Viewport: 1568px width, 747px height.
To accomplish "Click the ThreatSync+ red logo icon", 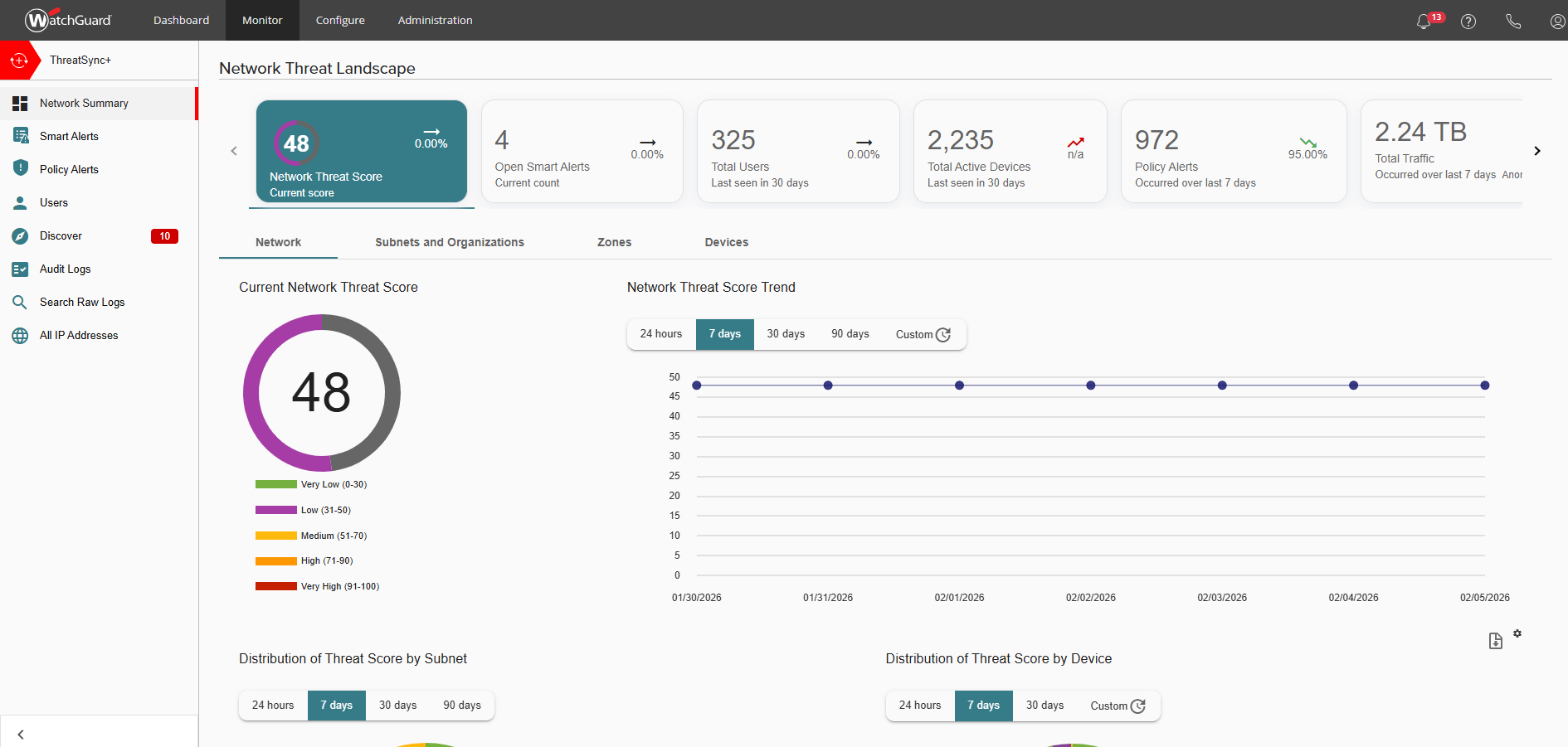I will pyautogui.click(x=18, y=61).
